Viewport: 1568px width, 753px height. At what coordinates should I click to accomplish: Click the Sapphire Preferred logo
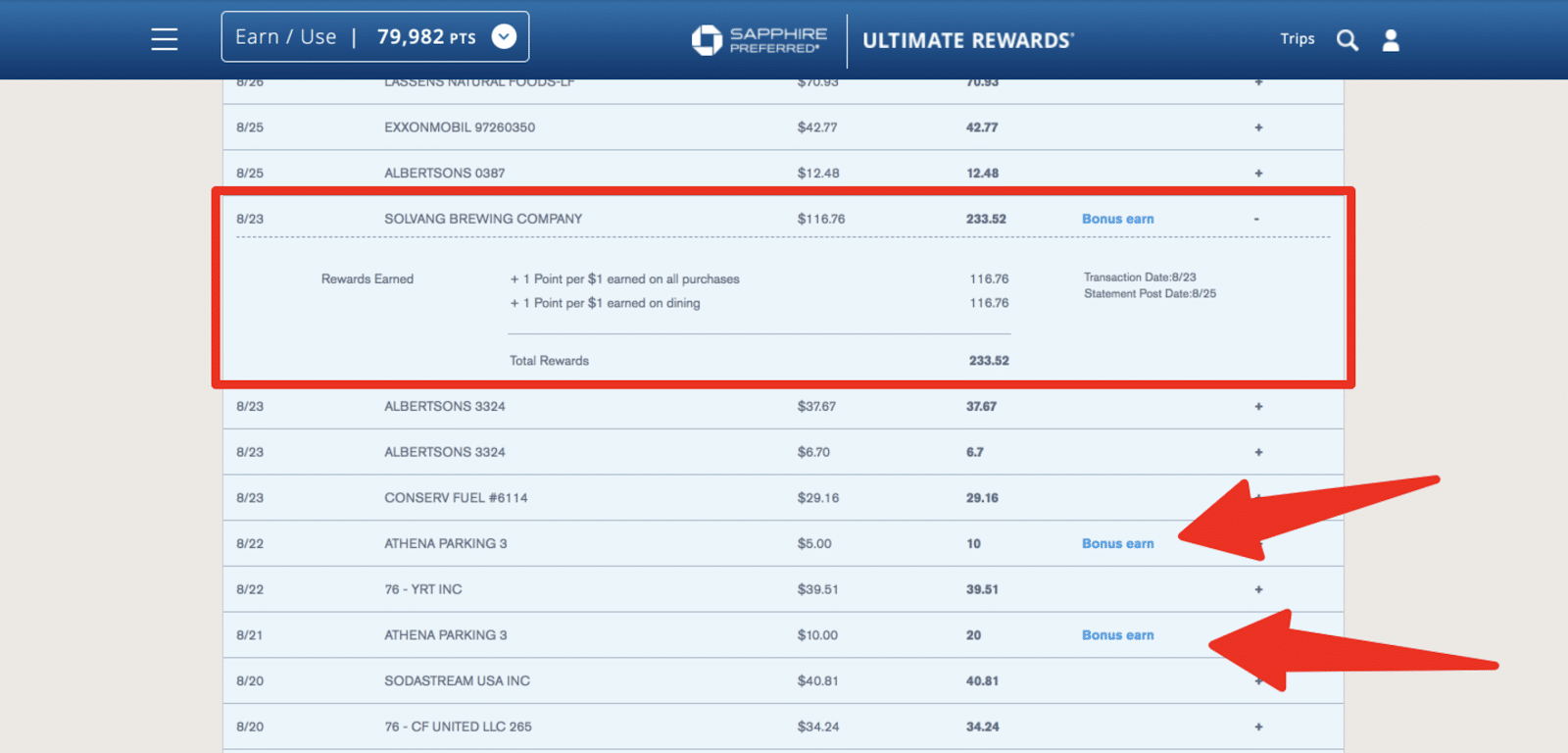(759, 40)
